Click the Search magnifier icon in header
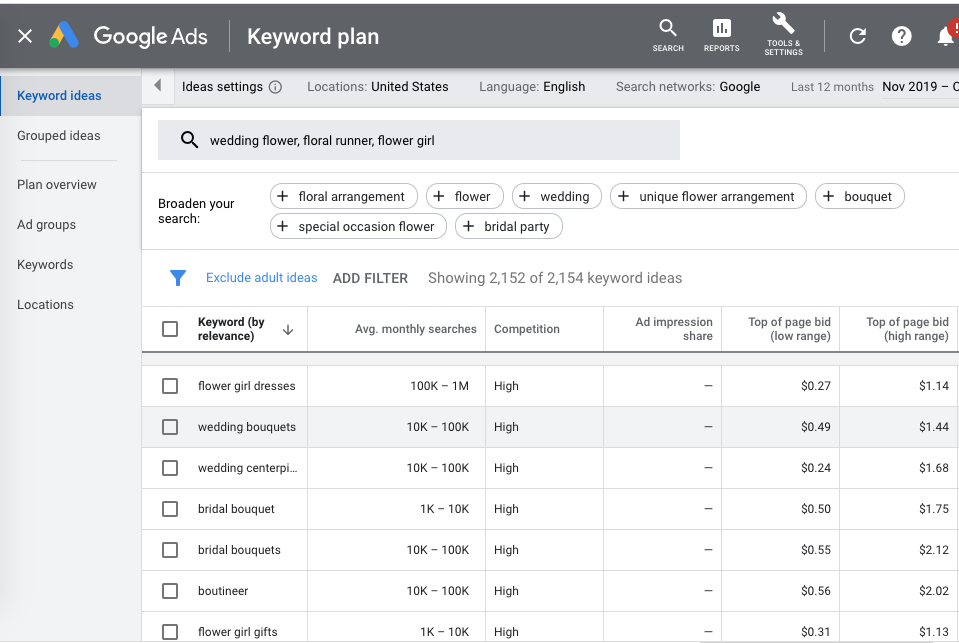This screenshot has width=959, height=643. [x=668, y=29]
